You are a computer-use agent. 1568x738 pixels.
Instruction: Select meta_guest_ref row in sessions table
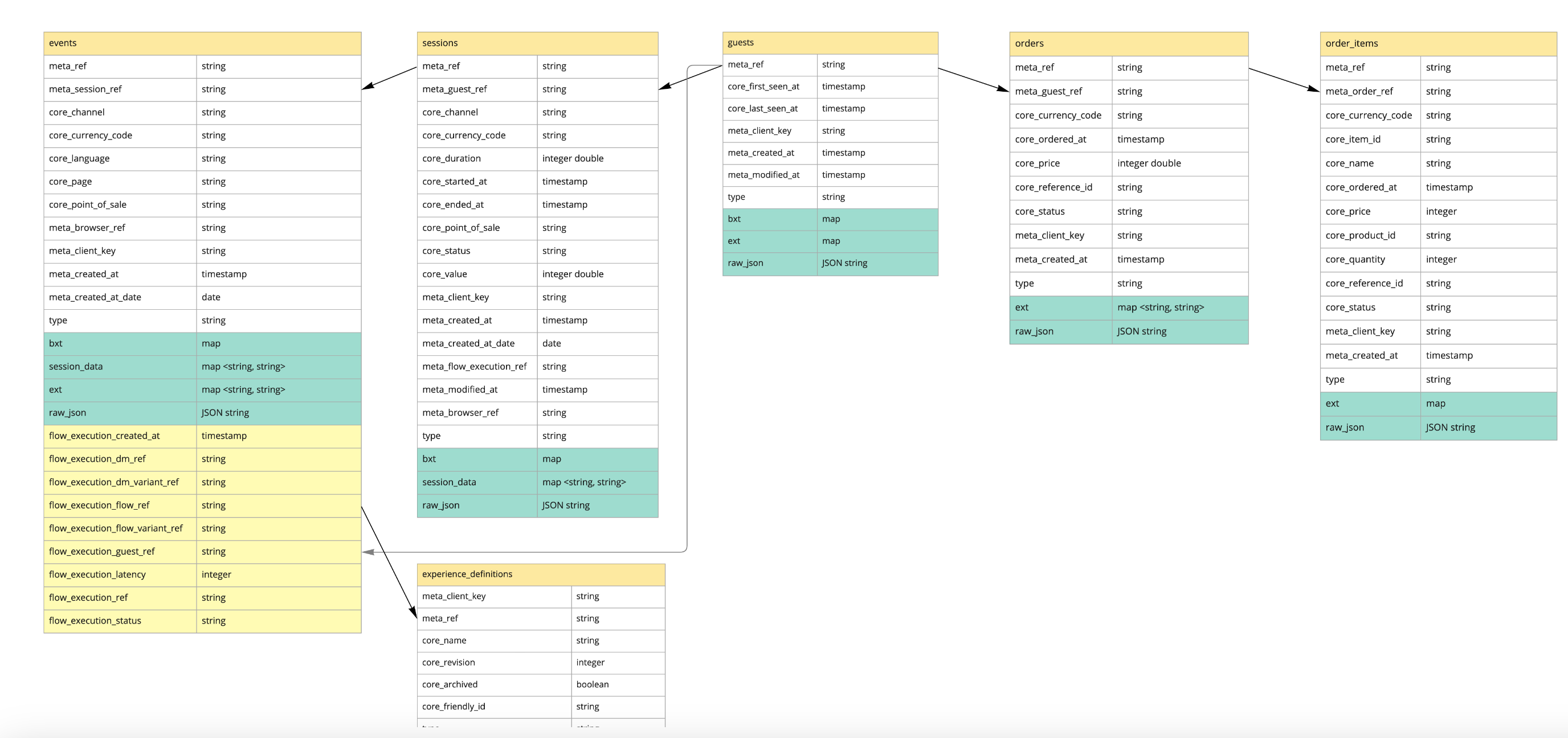(x=454, y=89)
